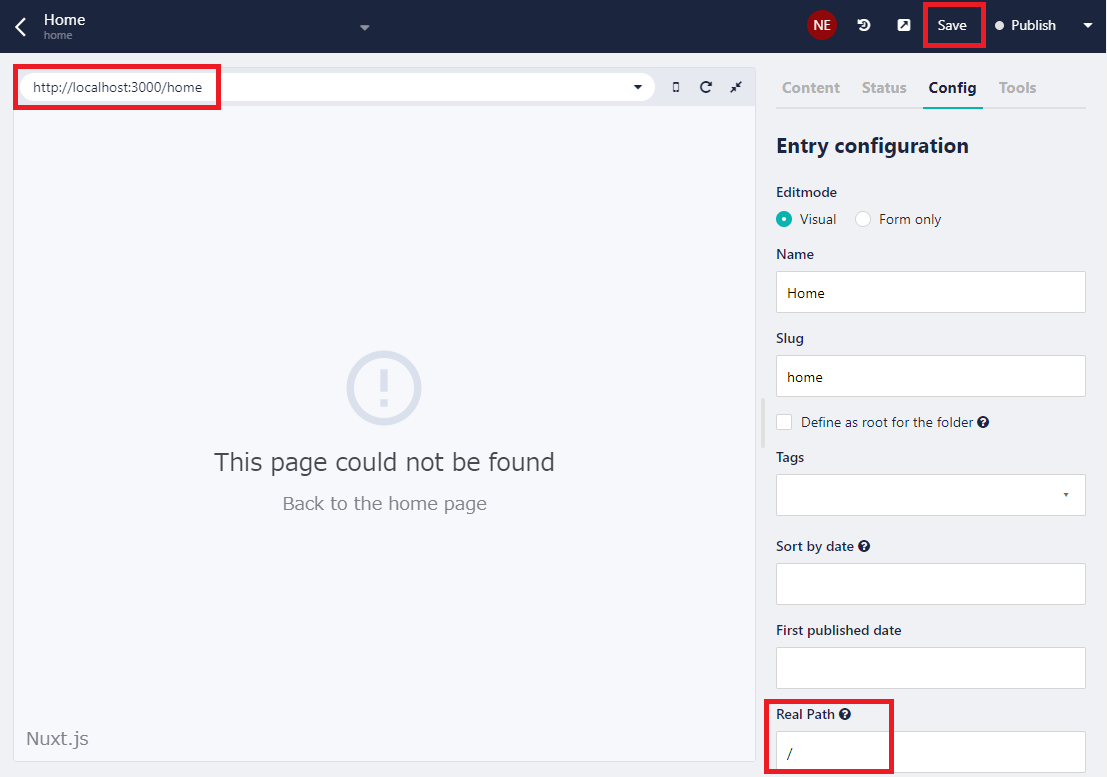1107x777 pixels.
Task: Toggle mobile preview device icon
Action: click(676, 87)
